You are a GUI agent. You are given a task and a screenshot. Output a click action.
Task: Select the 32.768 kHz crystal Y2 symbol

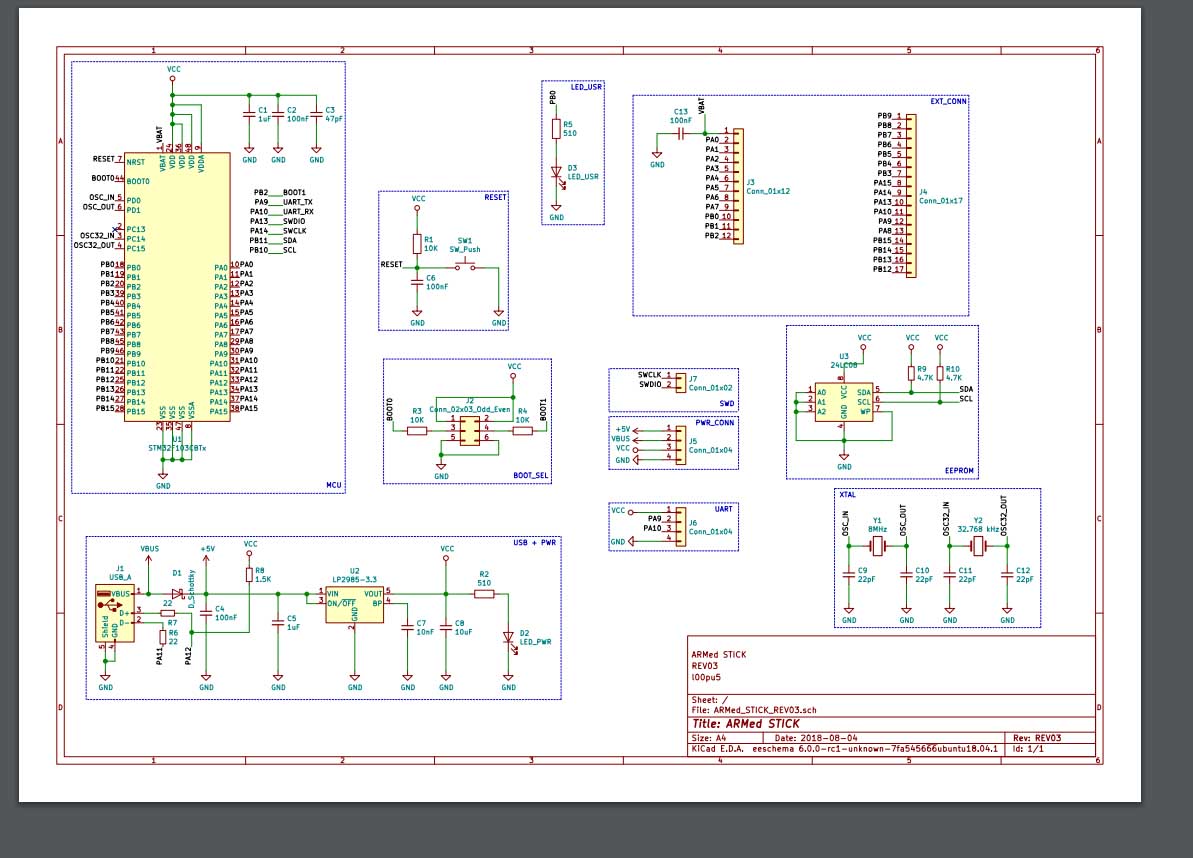[978, 546]
